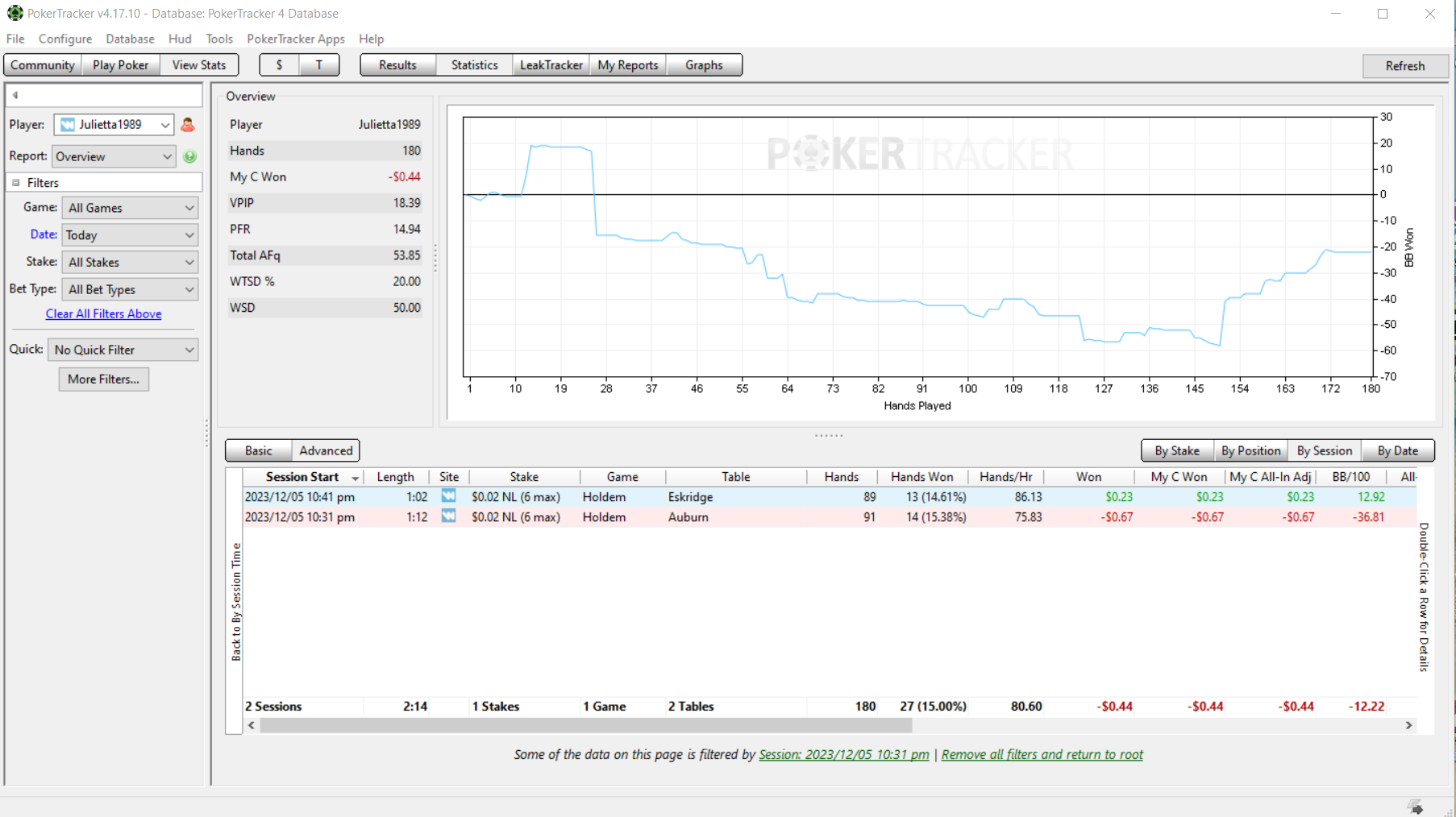Collapse the Filters section

(x=16, y=183)
